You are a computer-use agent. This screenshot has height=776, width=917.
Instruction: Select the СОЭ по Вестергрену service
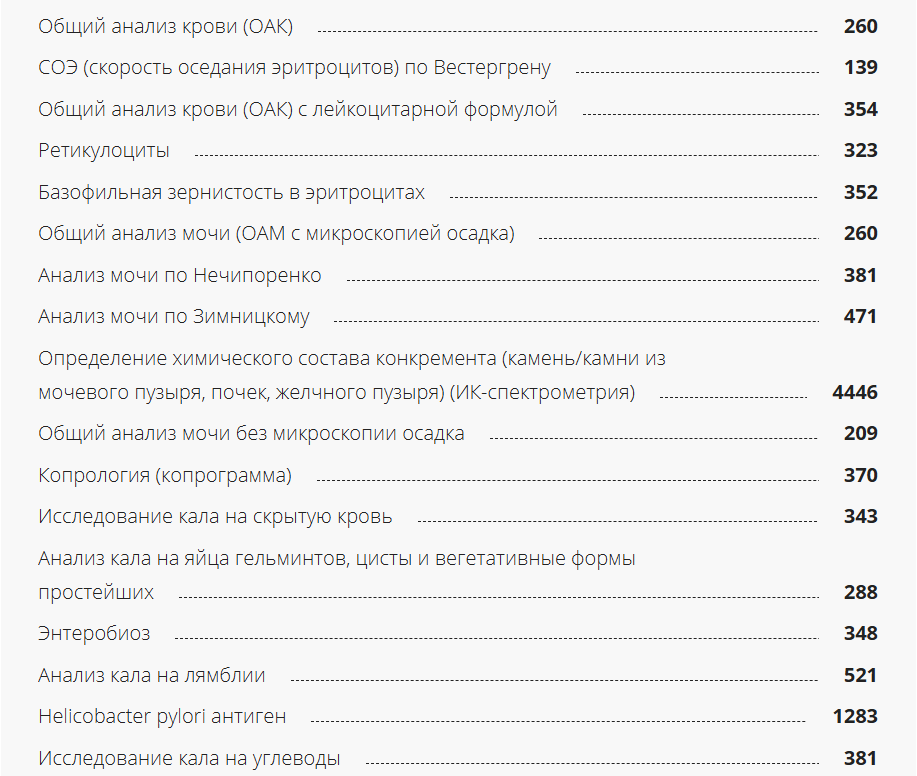coord(294,68)
